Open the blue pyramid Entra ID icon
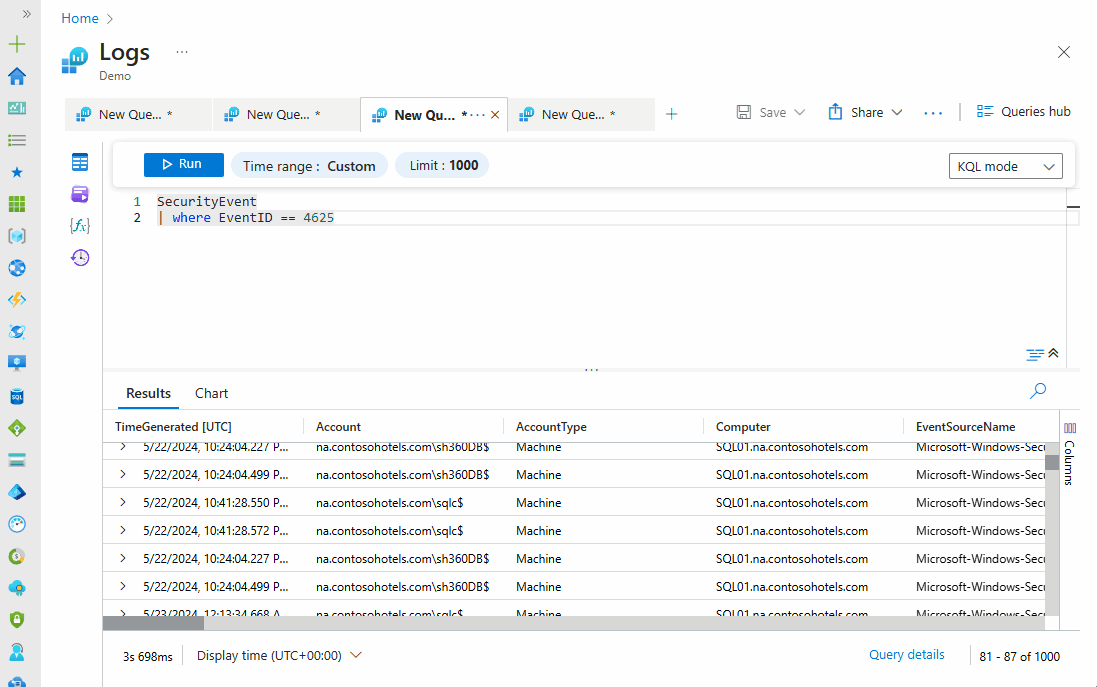1097x687 pixels. (x=17, y=493)
